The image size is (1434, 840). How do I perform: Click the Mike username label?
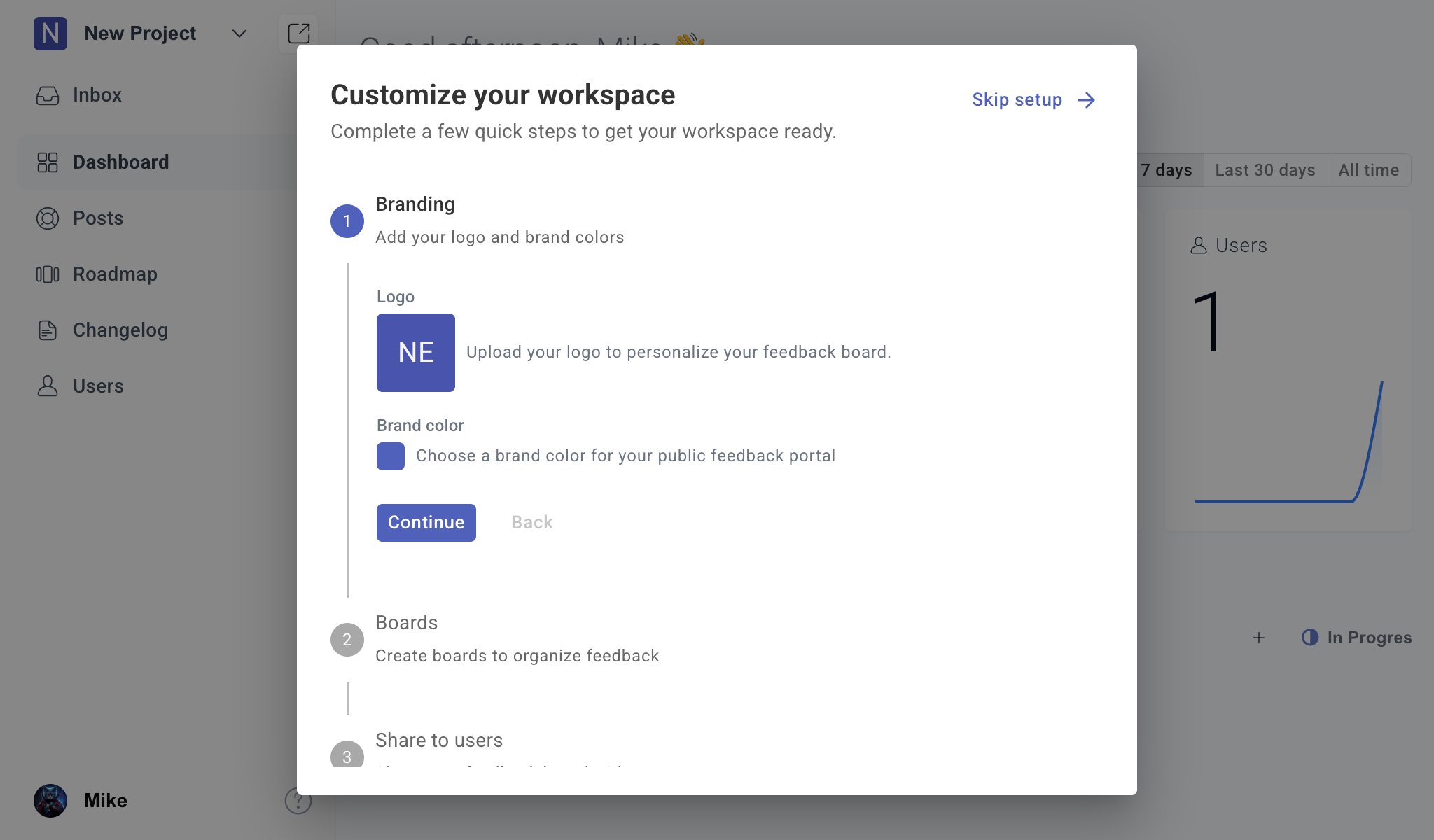tap(106, 801)
